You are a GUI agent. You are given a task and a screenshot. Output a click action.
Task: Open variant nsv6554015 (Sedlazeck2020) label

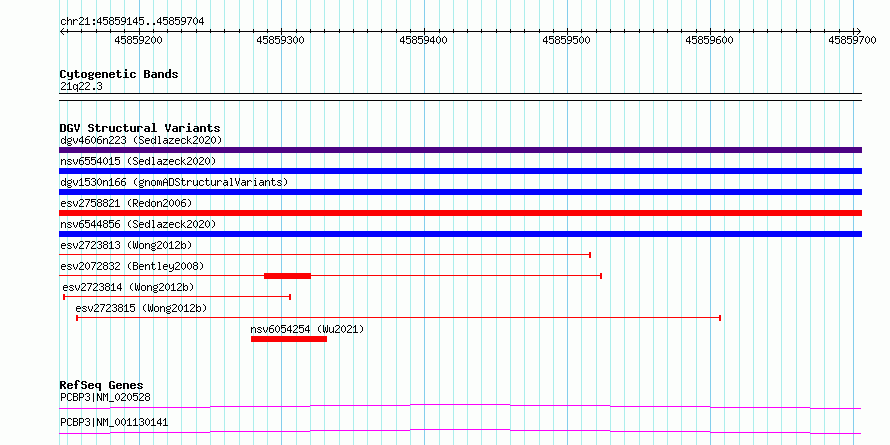click(x=138, y=161)
